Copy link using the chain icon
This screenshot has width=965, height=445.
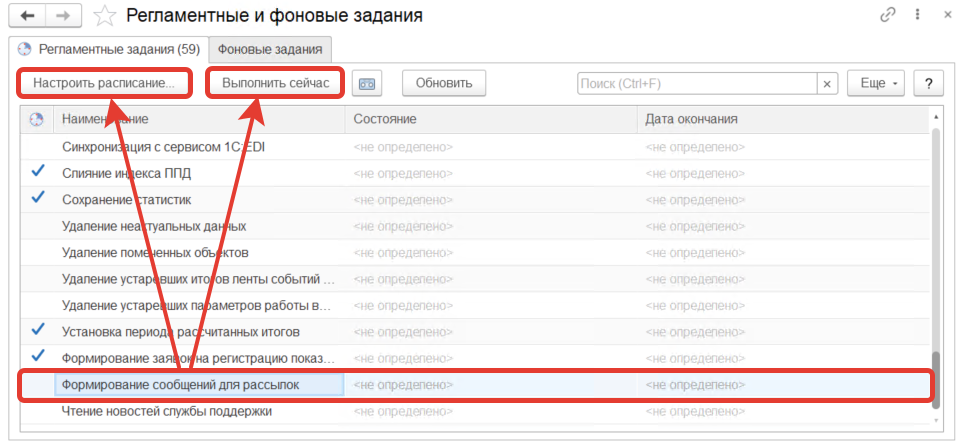click(x=887, y=16)
